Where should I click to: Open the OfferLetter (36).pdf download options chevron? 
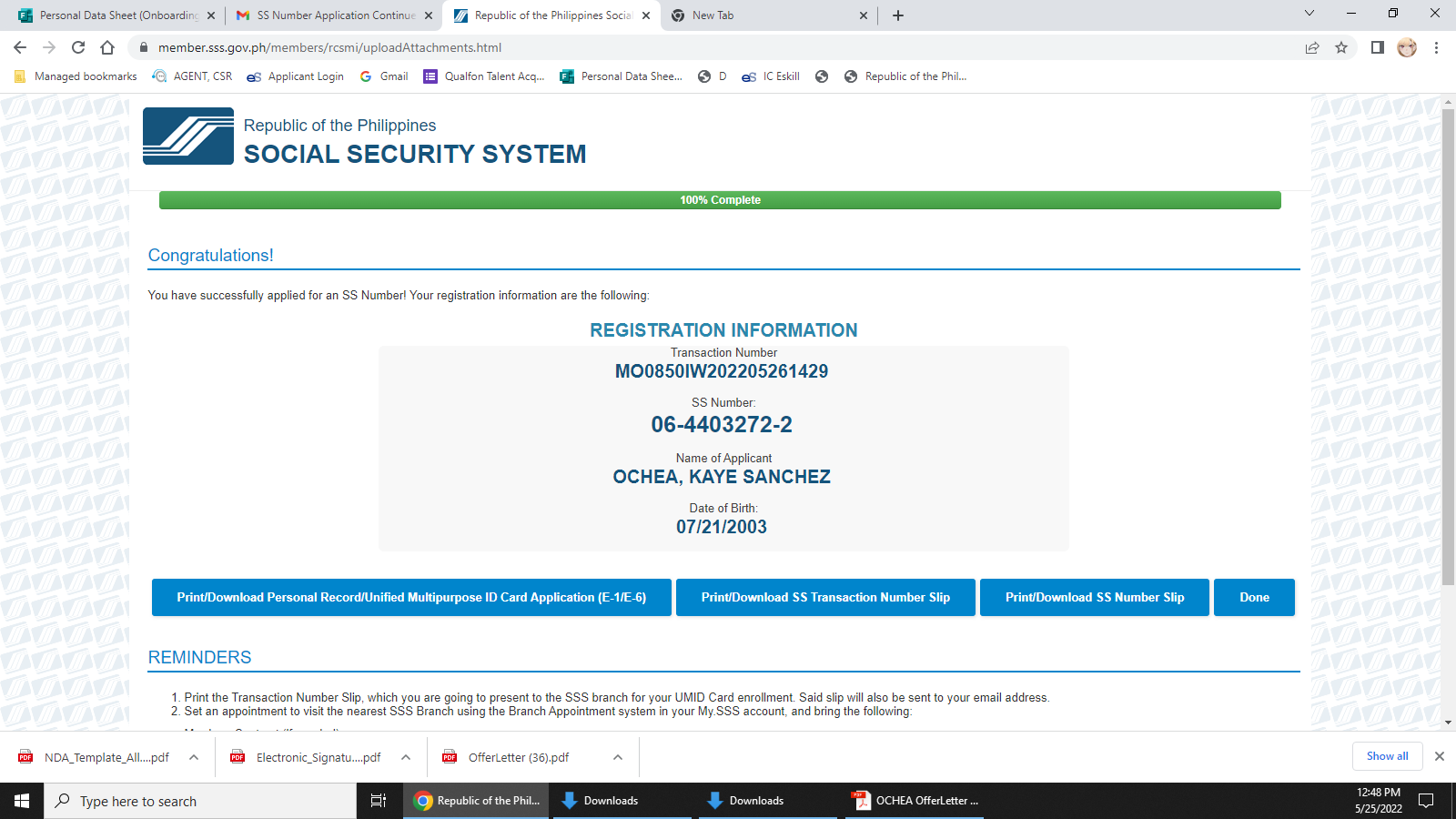(x=618, y=757)
